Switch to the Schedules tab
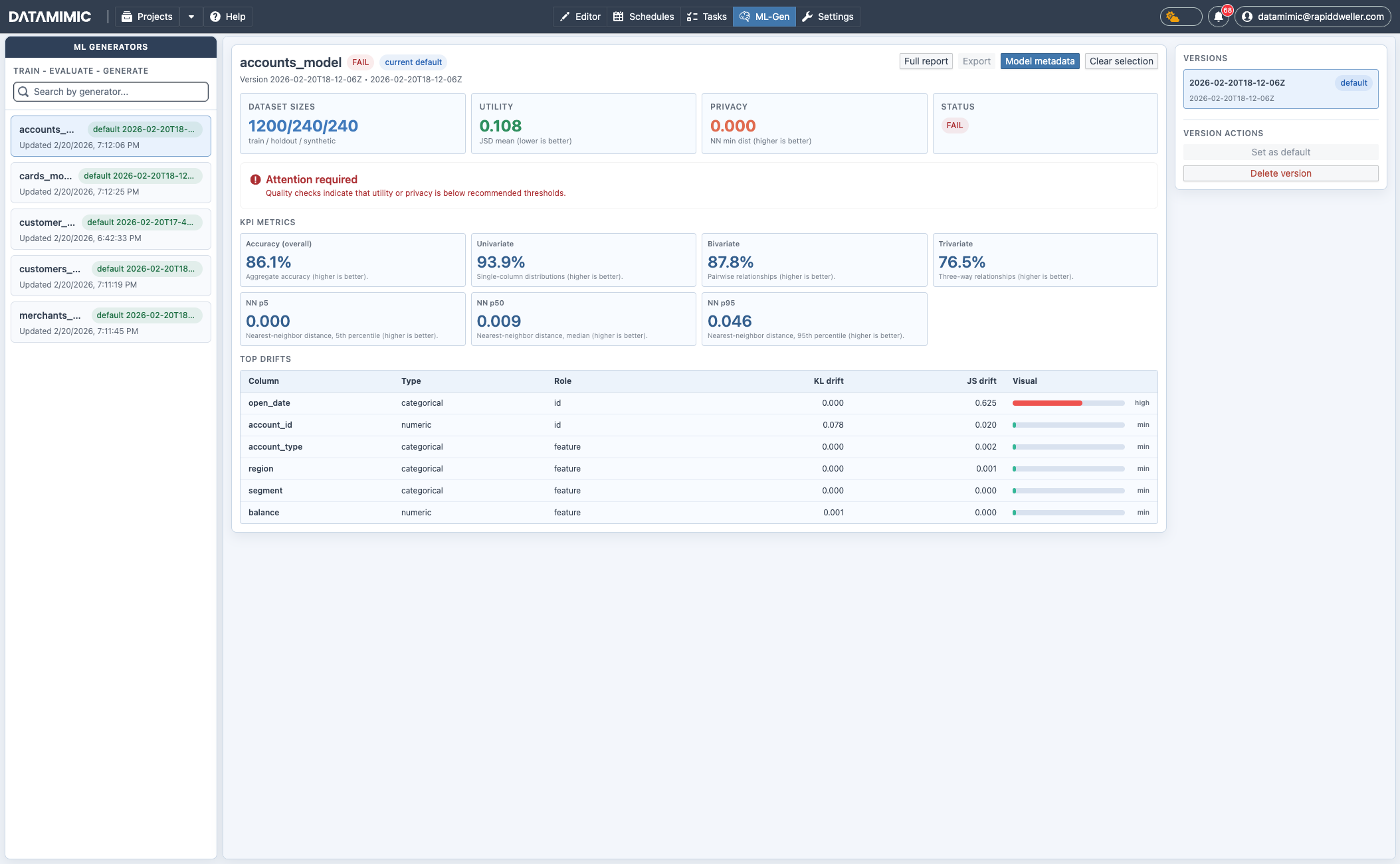The height and width of the screenshot is (864, 1400). tap(643, 16)
